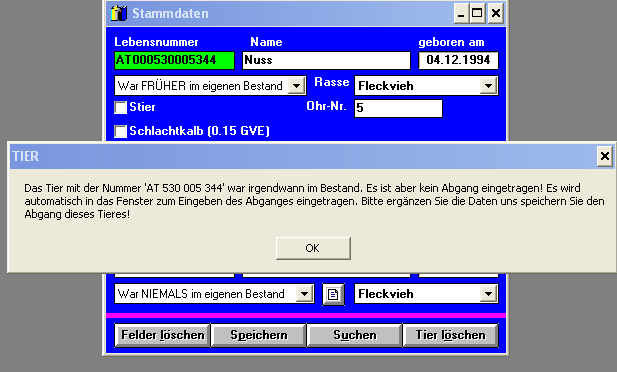Screen dimensions: 617x372
Task: Toggle the Schlachtkalb (0.15 GVE) checkbox
Action: coord(120,131)
